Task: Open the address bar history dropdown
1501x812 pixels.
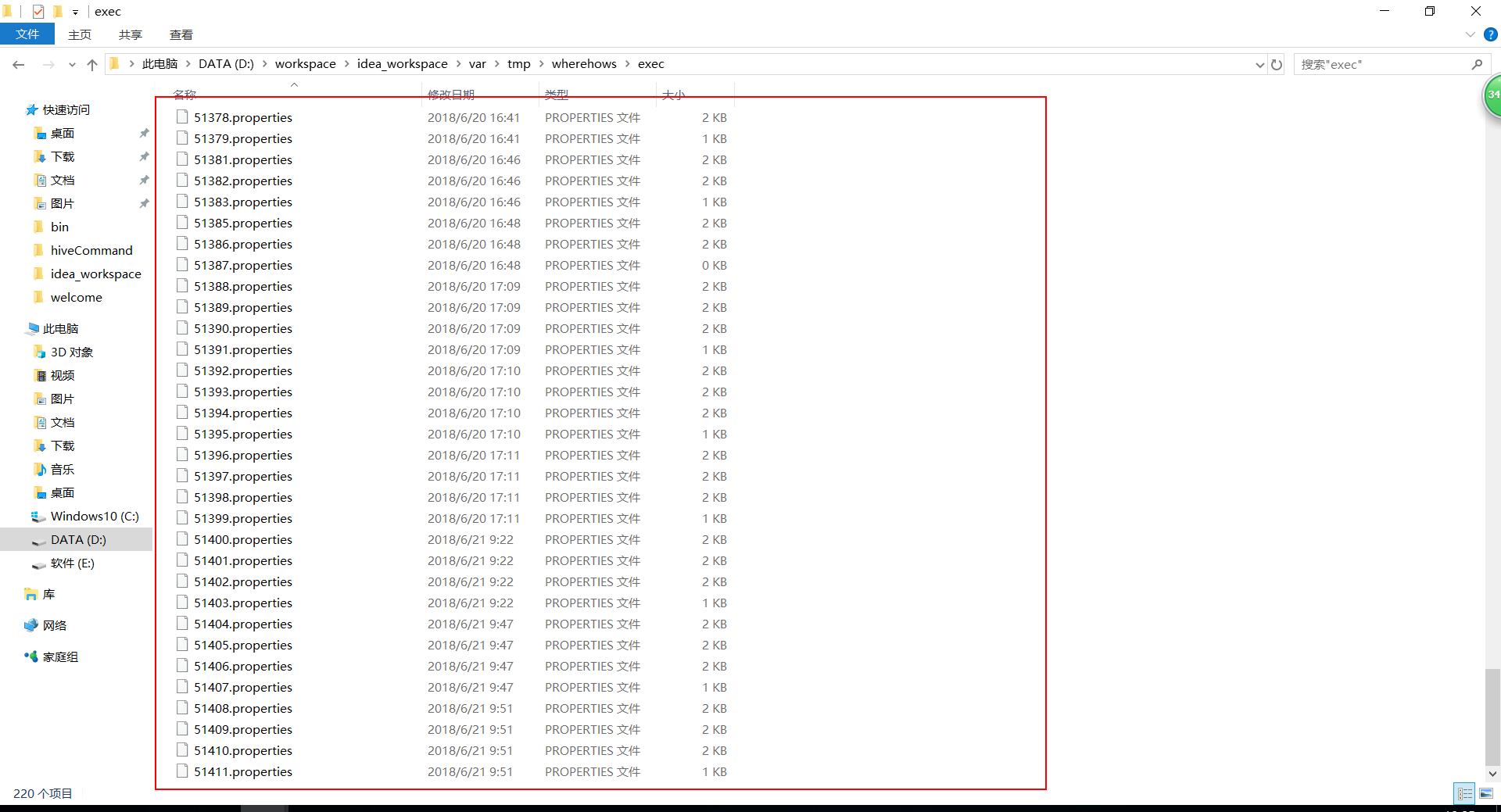Action: (1259, 64)
